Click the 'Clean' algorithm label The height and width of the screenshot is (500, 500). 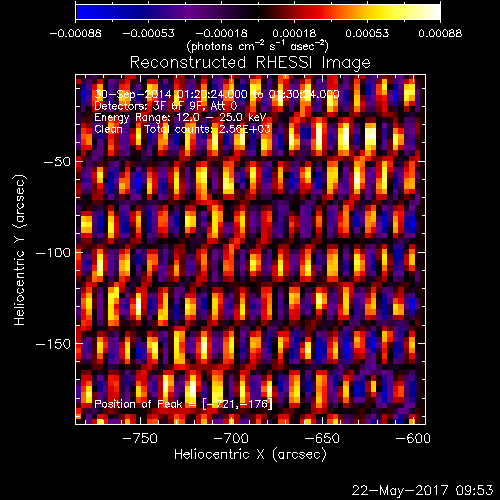pyautogui.click(x=108, y=129)
